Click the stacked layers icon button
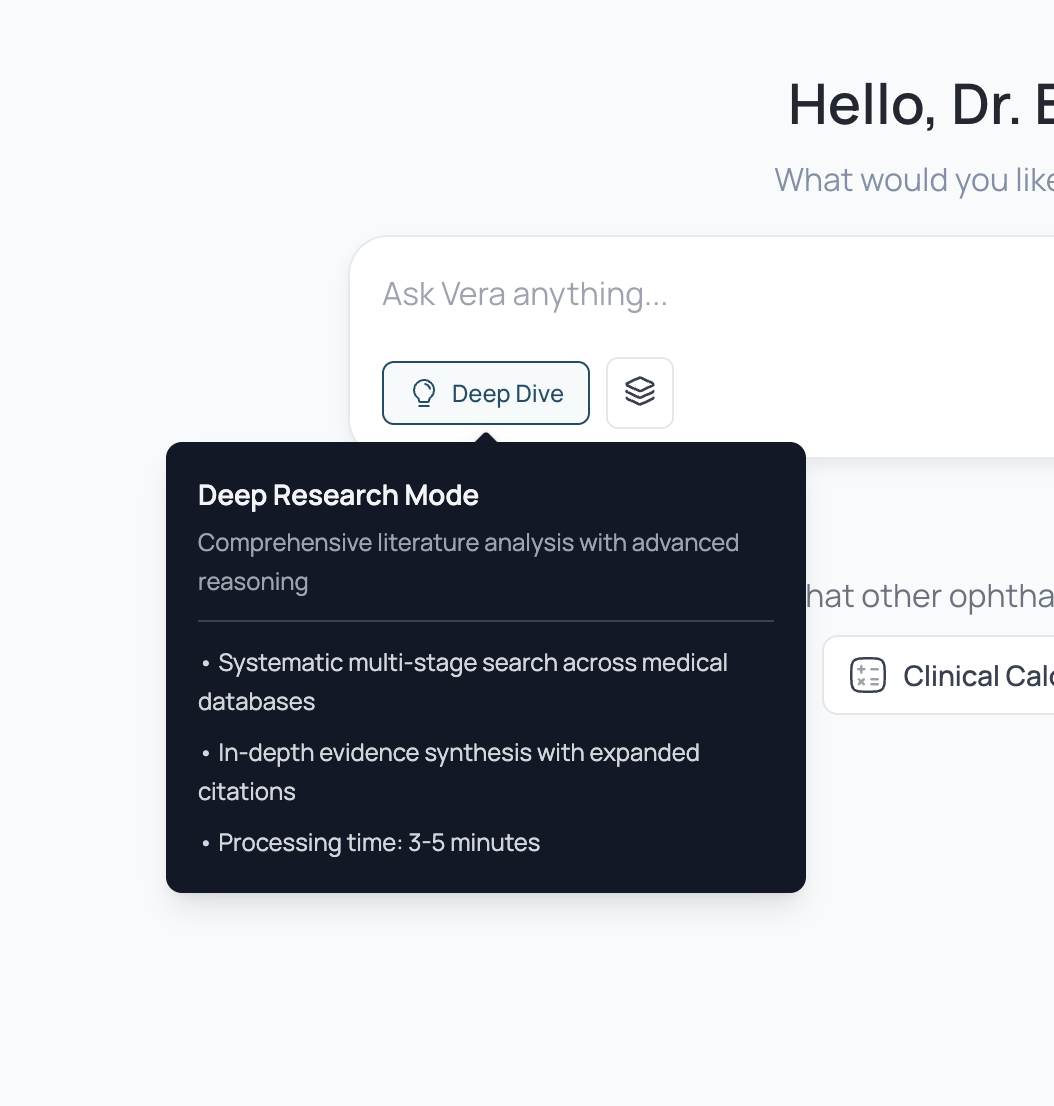Image resolution: width=1054 pixels, height=1106 pixels. pyautogui.click(x=640, y=392)
